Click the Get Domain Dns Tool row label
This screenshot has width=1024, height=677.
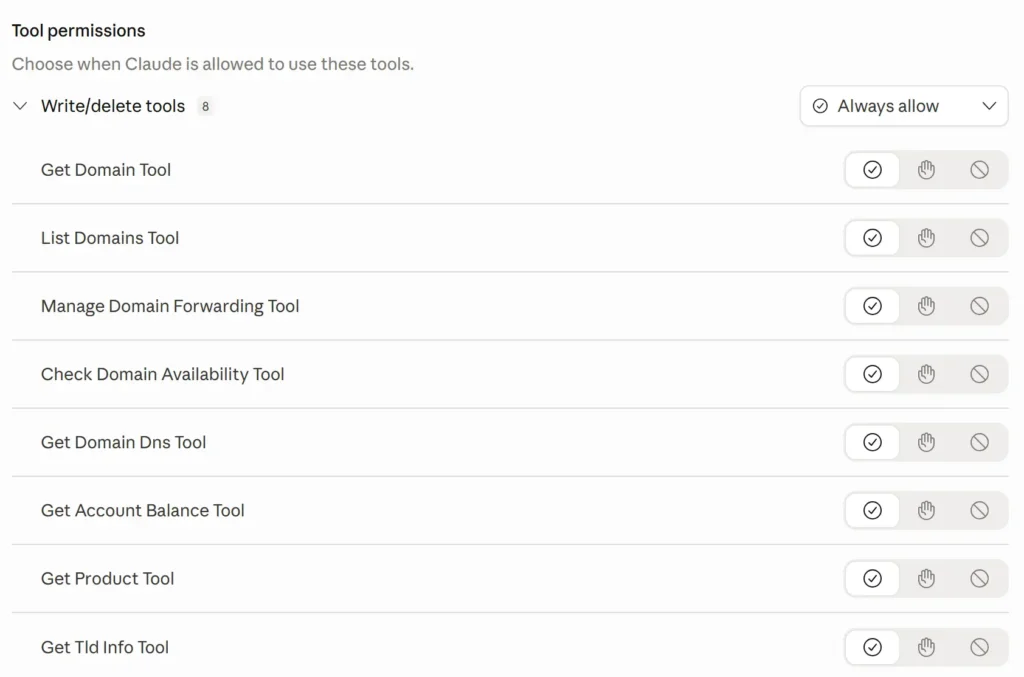(x=123, y=442)
